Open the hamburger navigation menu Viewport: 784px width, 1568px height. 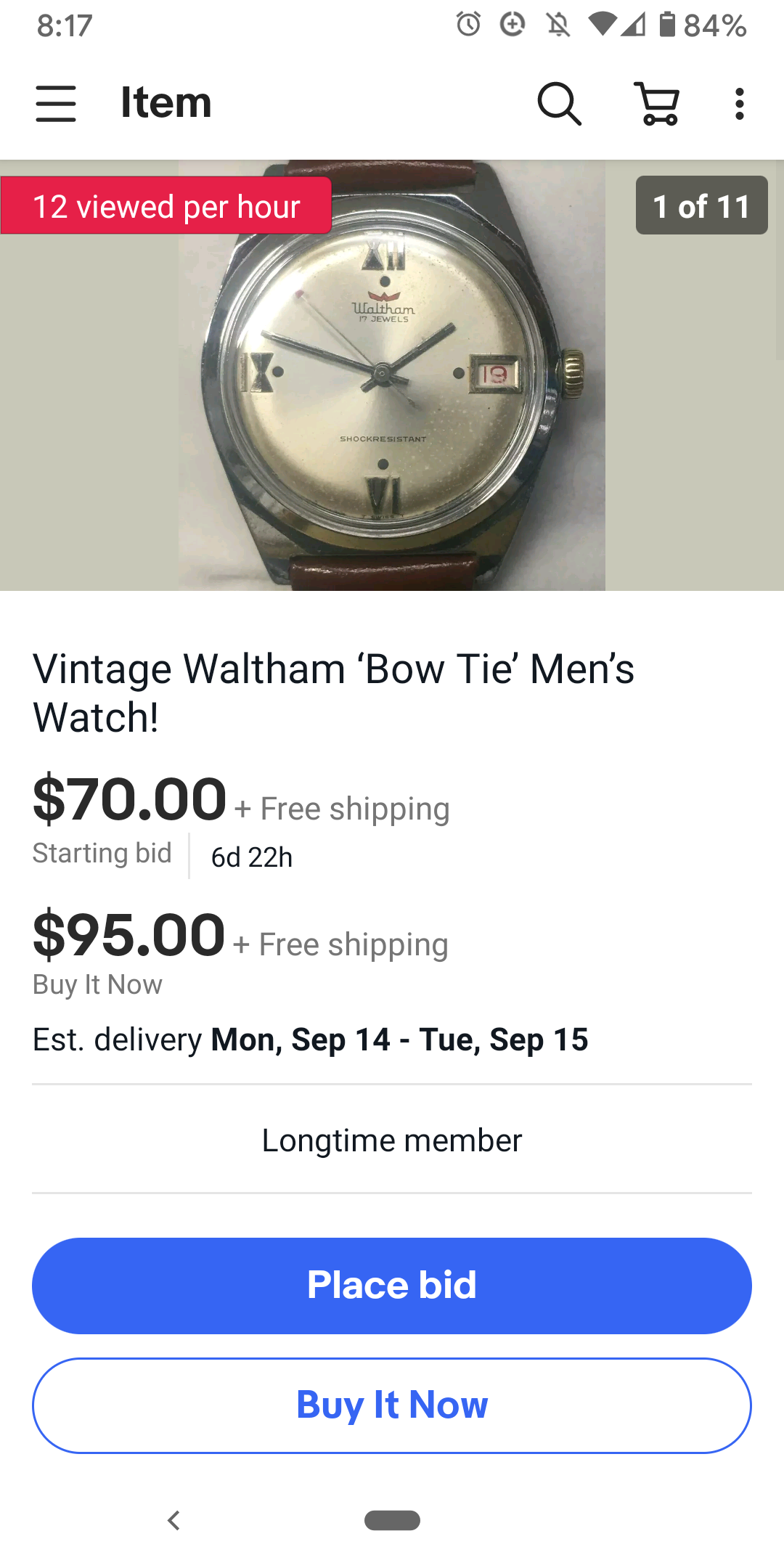[56, 103]
